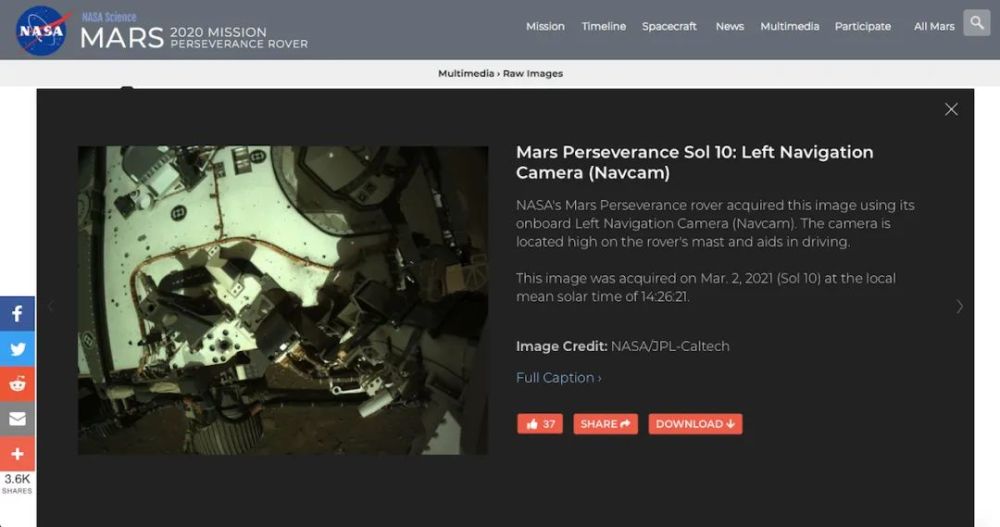Click the 3.6K shares counter
Viewport: 1000px width, 527px height.
pyautogui.click(x=17, y=484)
